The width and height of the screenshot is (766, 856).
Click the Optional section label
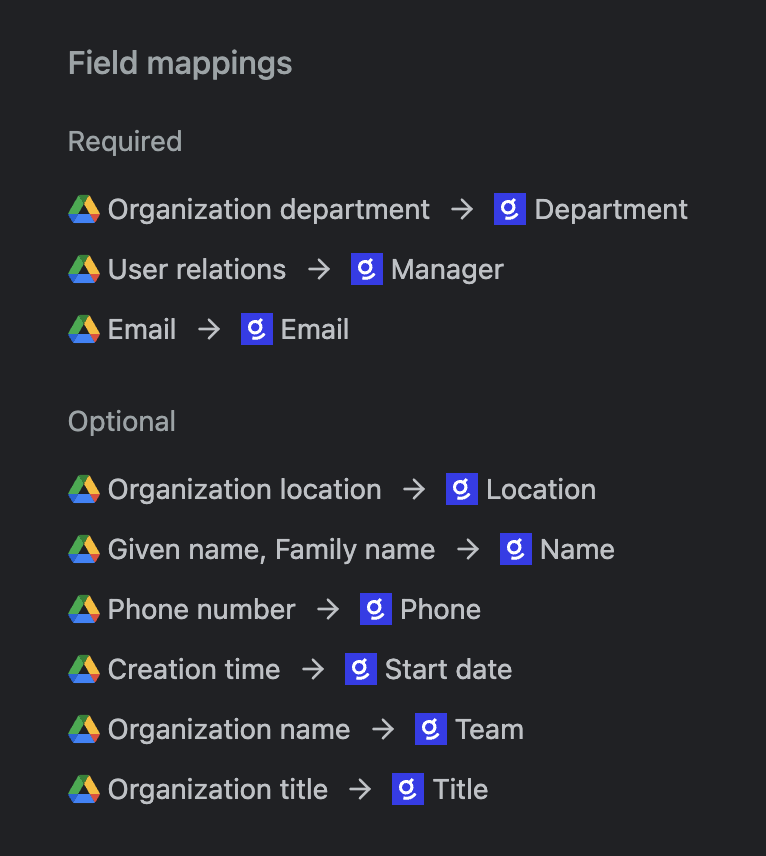click(x=122, y=422)
